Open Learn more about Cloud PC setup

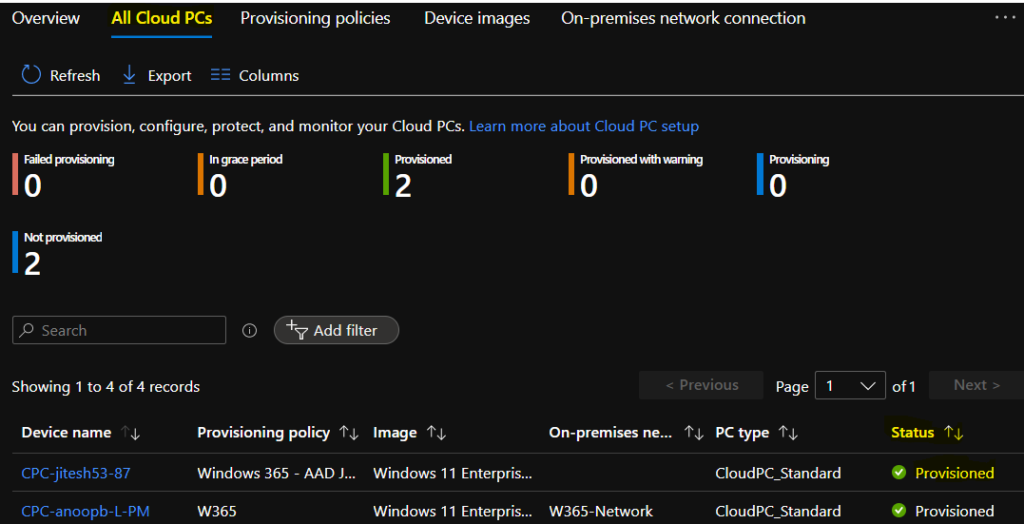584,126
